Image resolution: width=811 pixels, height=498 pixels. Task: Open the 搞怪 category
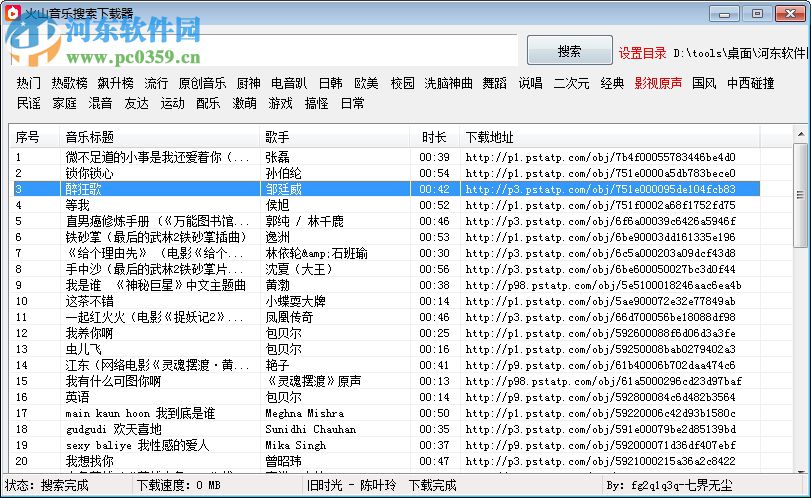pos(316,103)
